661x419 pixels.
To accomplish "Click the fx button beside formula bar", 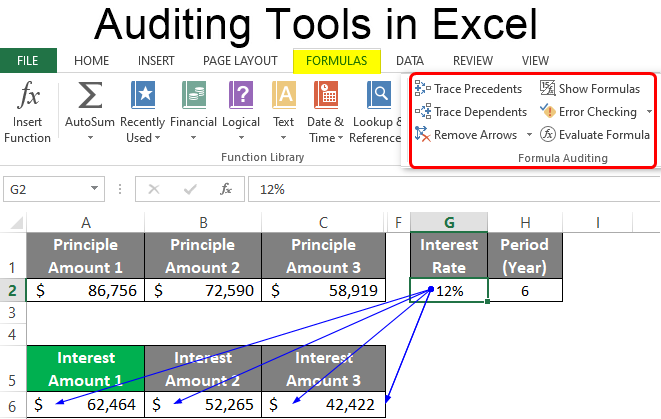I will pyautogui.click(x=226, y=189).
